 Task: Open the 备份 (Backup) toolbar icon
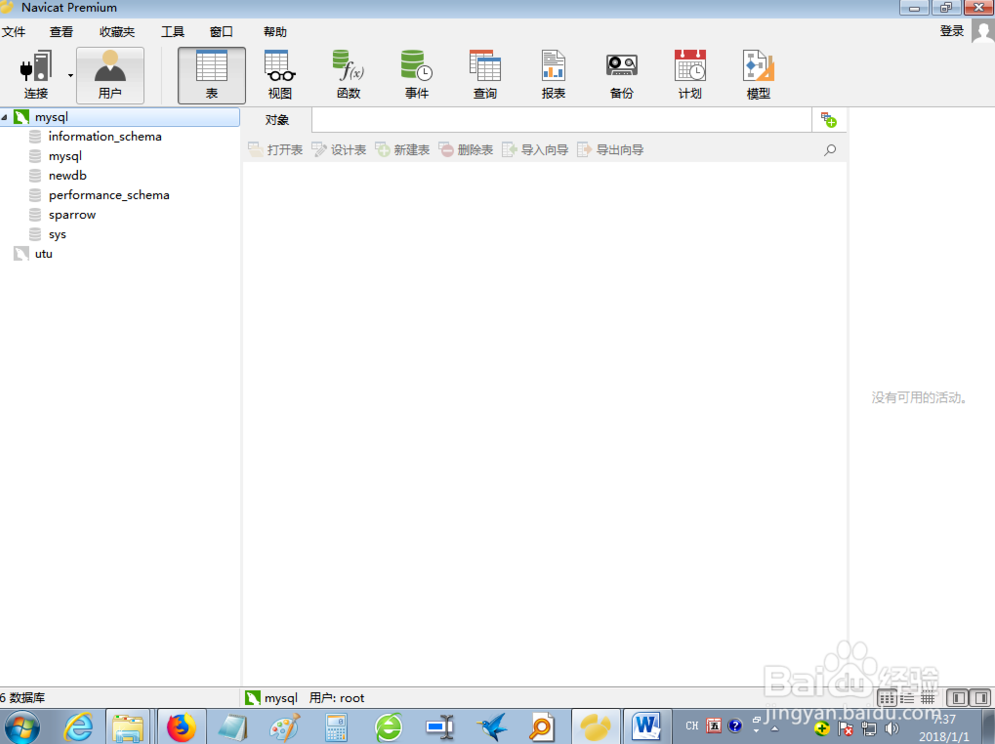622,75
